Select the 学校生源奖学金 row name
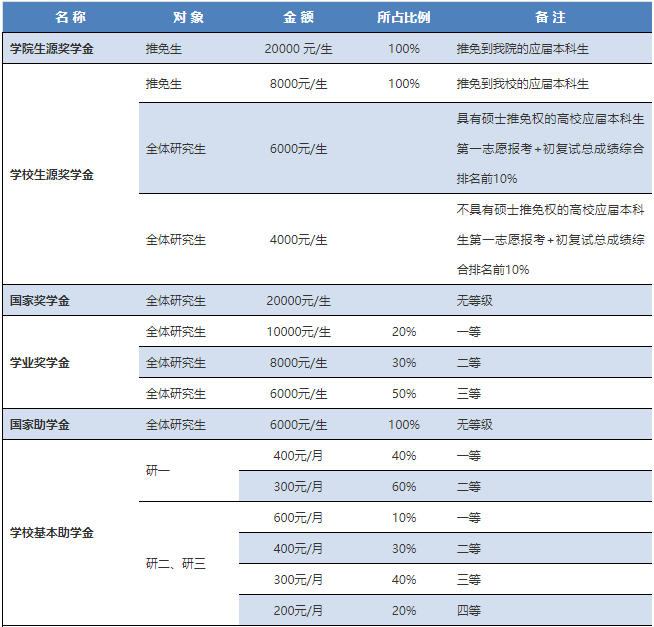This screenshot has height=627, width=654. click(52, 174)
